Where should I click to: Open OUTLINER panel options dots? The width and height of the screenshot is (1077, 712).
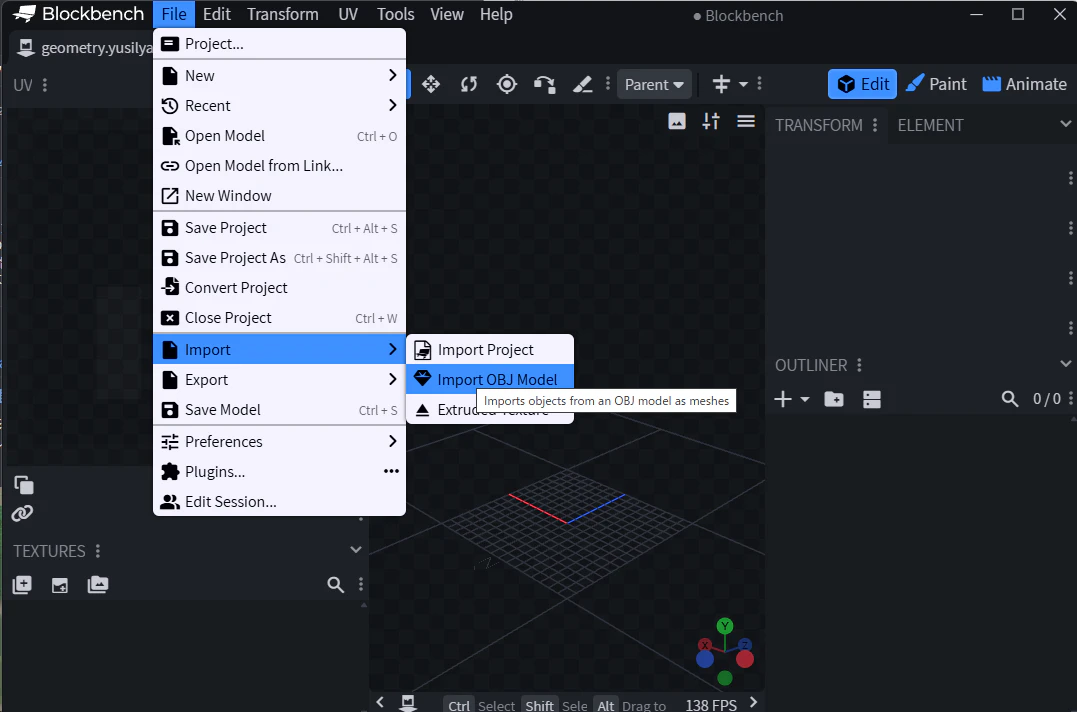tap(859, 365)
